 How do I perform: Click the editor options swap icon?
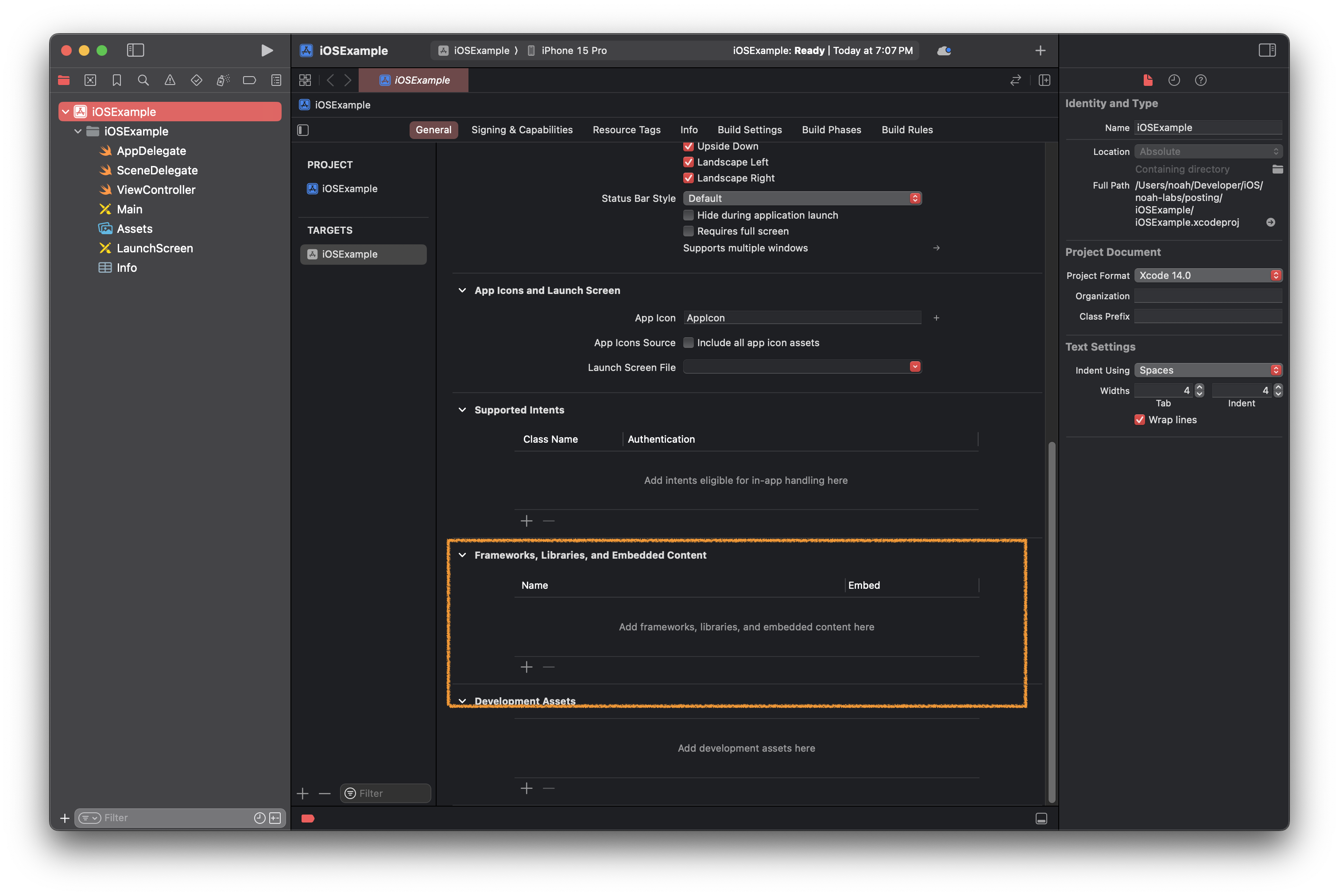1015,80
